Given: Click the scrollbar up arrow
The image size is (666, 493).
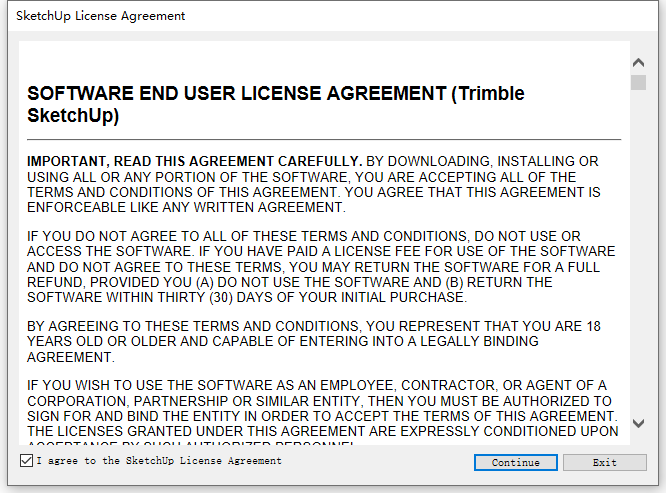Looking at the screenshot, I should click(x=638, y=63).
